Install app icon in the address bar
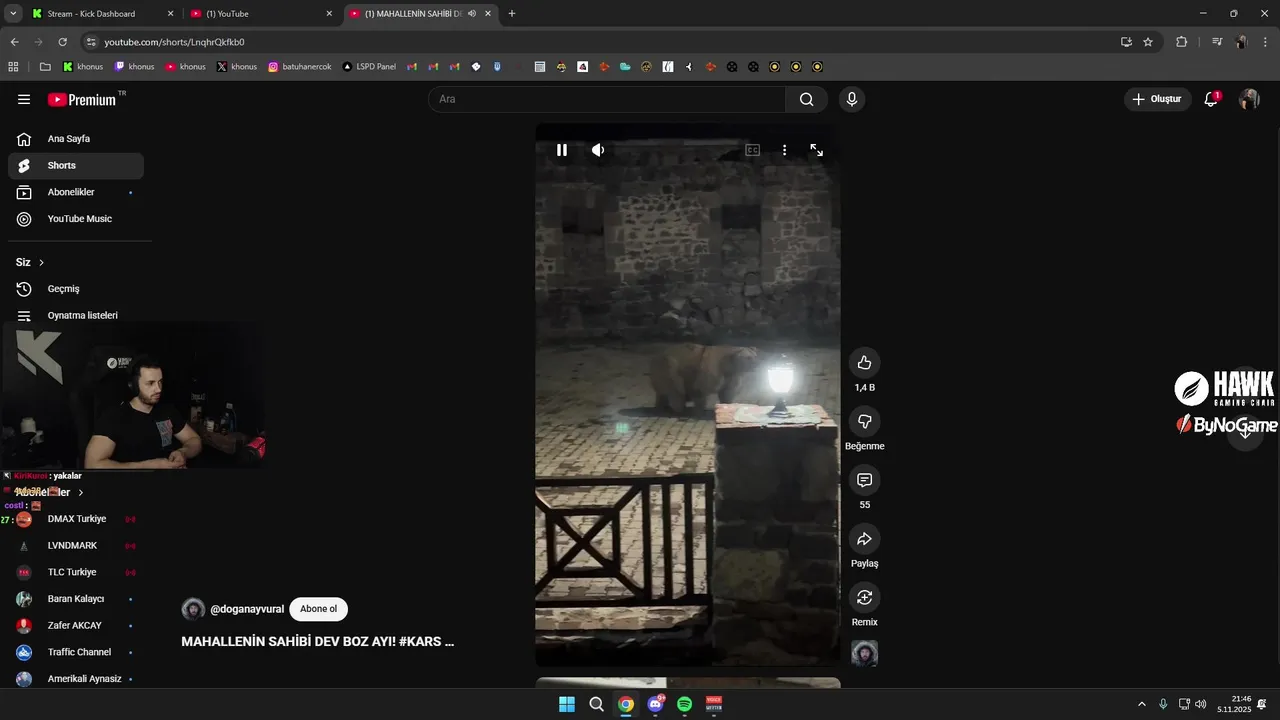Viewport: 1280px width, 720px height. [1126, 42]
